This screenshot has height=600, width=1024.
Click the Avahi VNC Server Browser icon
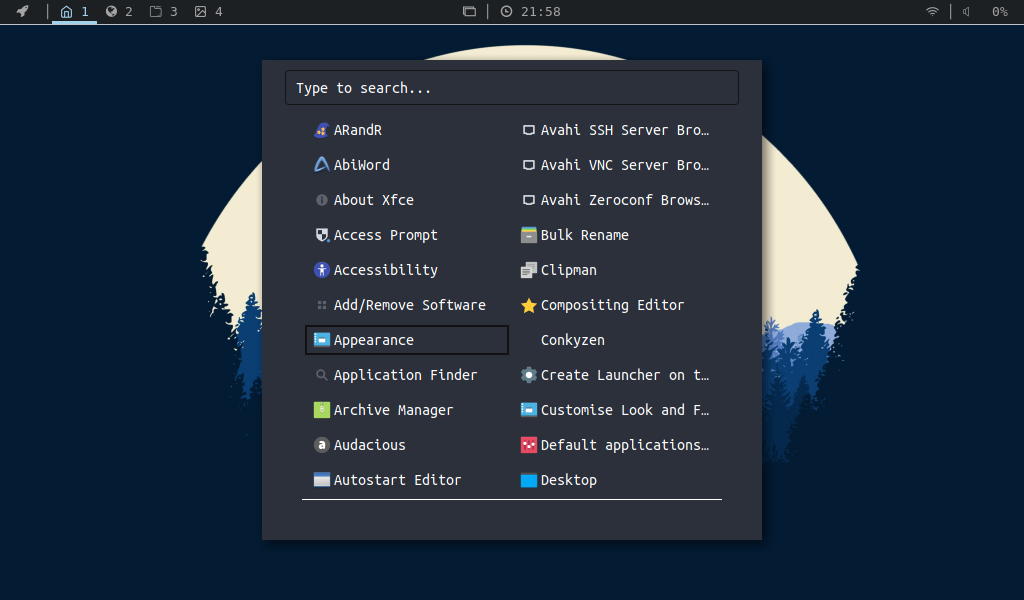coord(528,165)
